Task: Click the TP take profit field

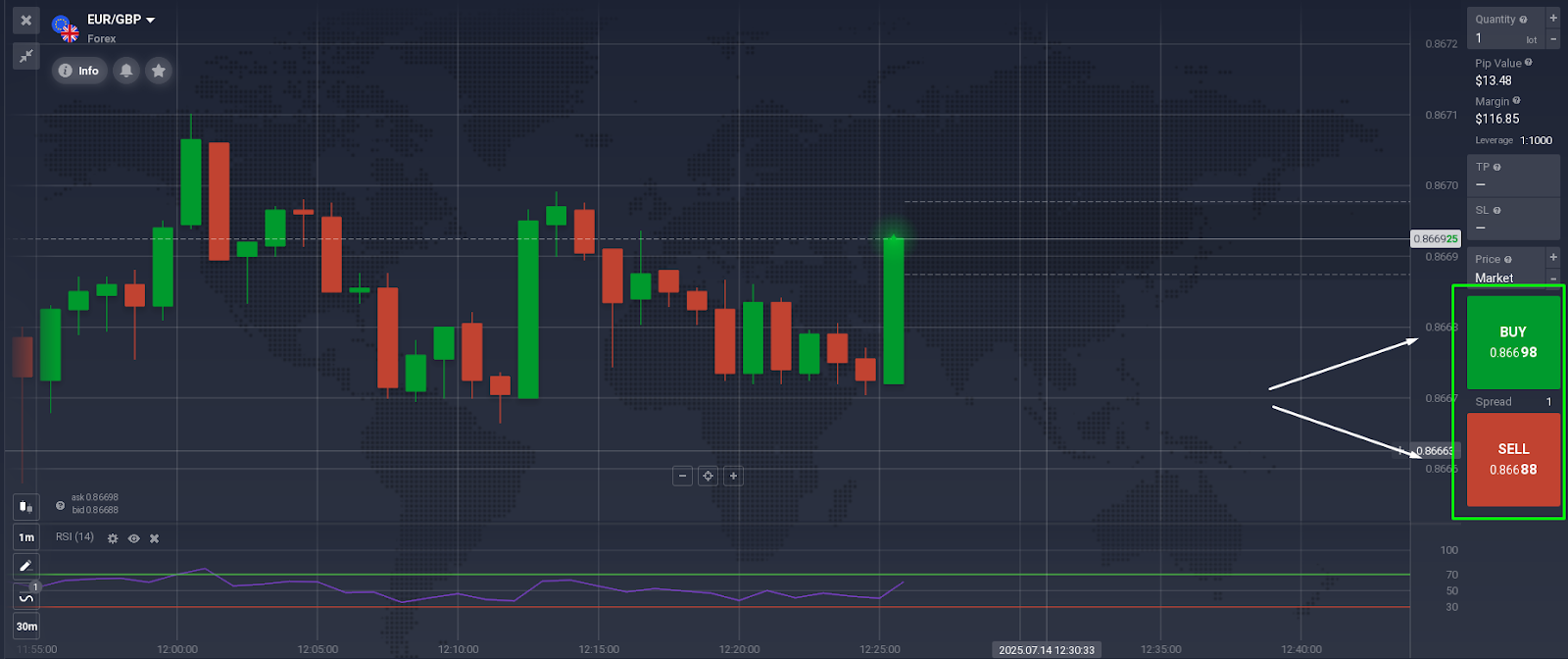Action: 1512,176
